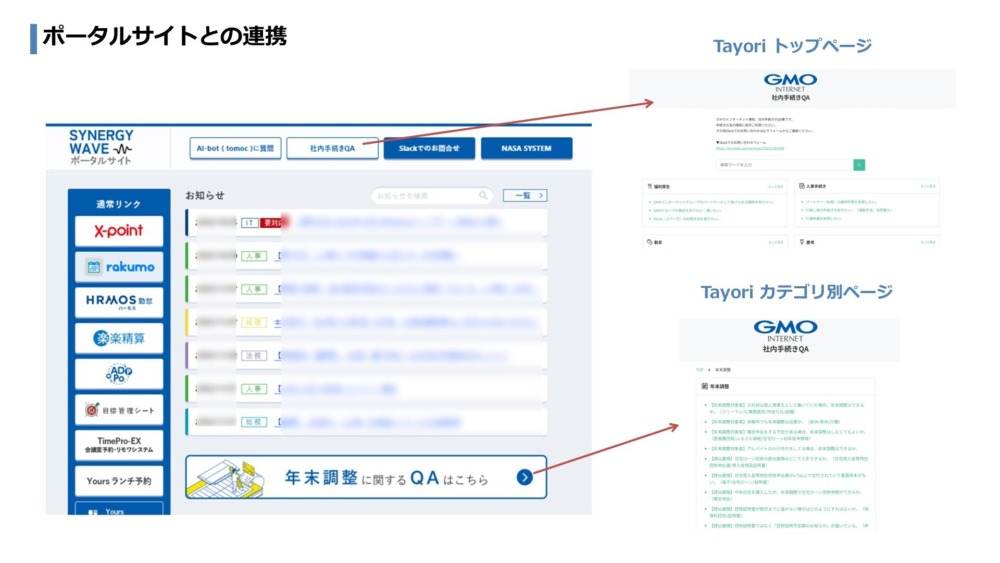The image size is (1000, 563).
Task: Open 楽楽精算 from the sidebar
Action: [119, 338]
